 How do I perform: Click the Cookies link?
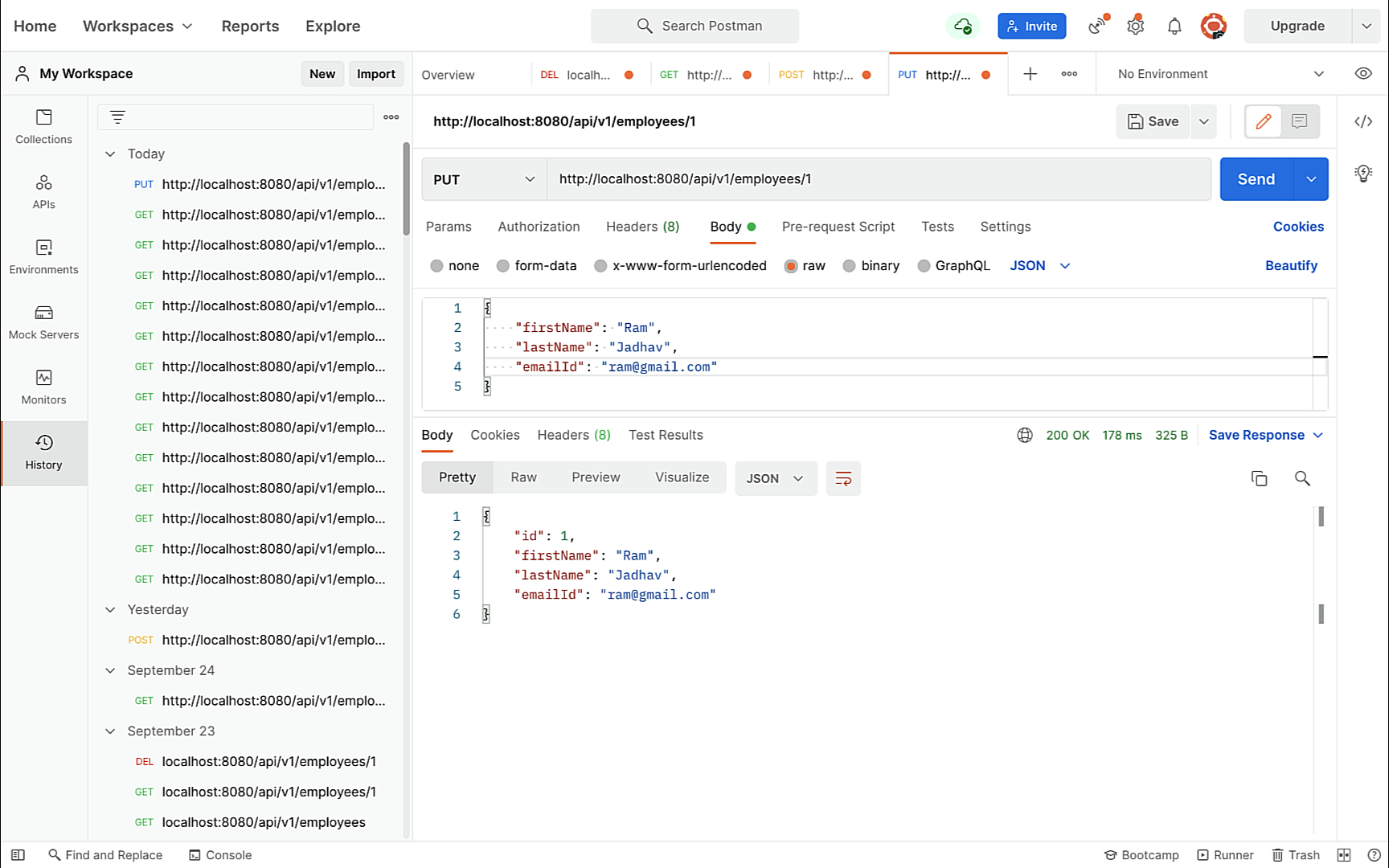(x=1298, y=227)
